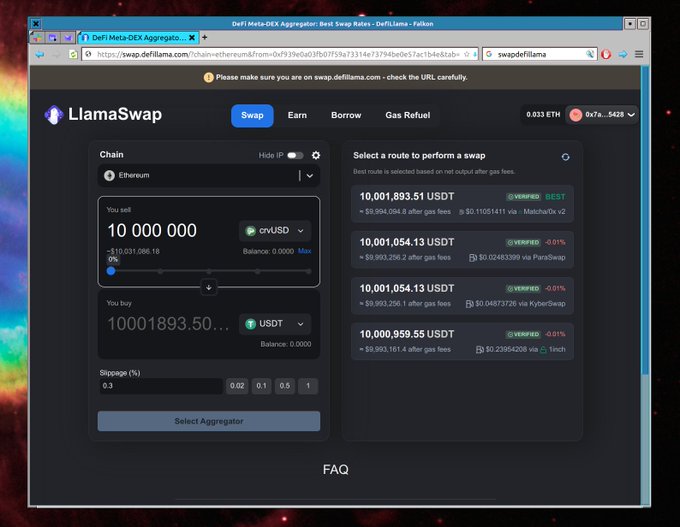Open the USDT buy token selector
The image size is (680, 527).
pos(275,324)
